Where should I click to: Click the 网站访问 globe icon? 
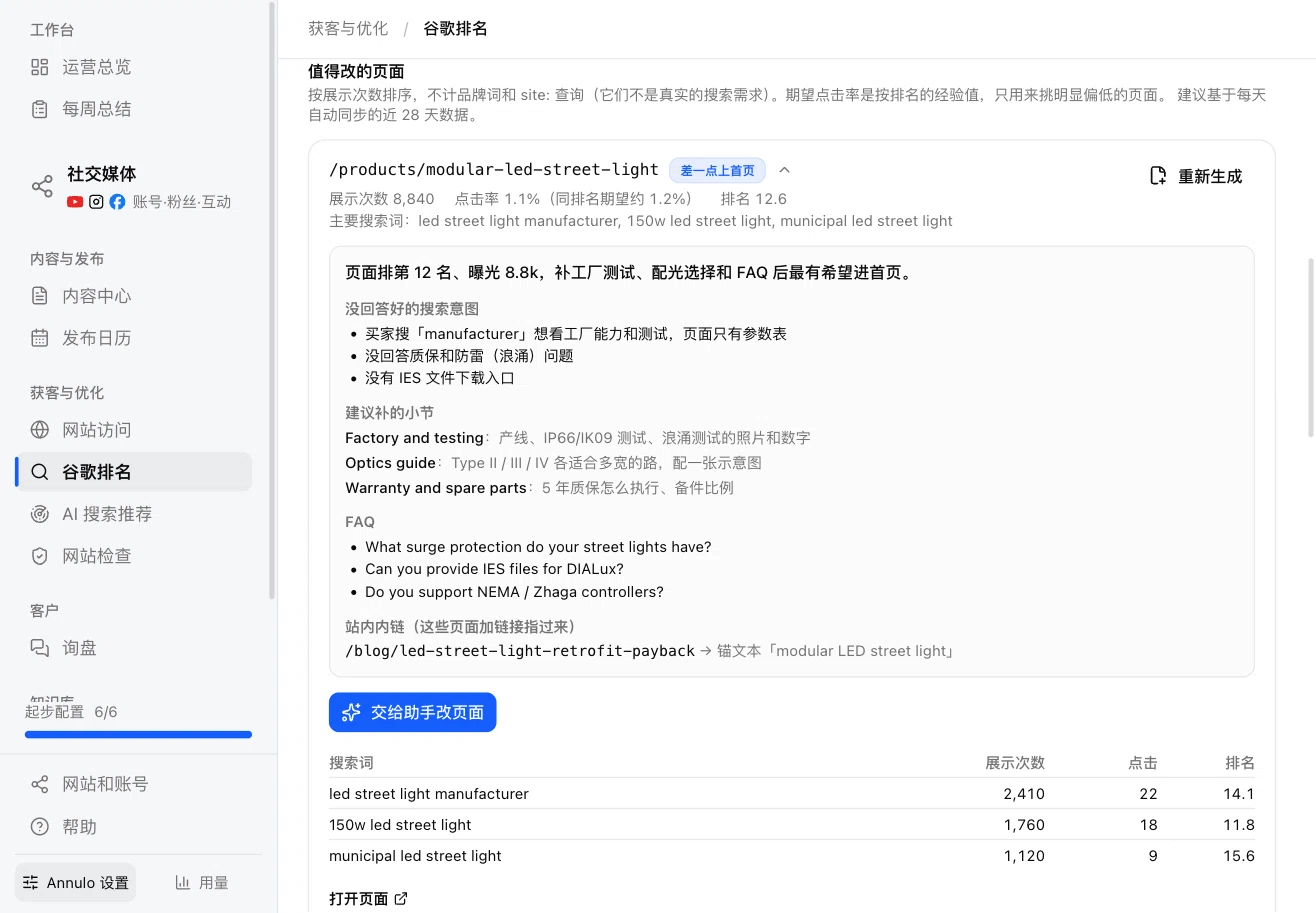coord(40,430)
